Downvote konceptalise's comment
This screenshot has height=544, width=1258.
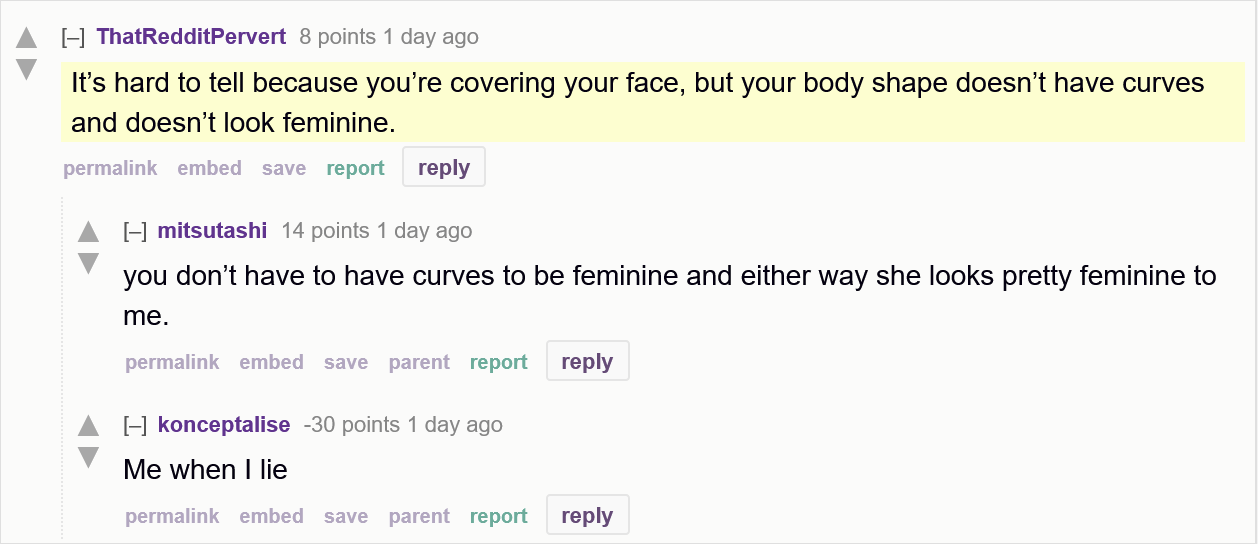(89, 457)
